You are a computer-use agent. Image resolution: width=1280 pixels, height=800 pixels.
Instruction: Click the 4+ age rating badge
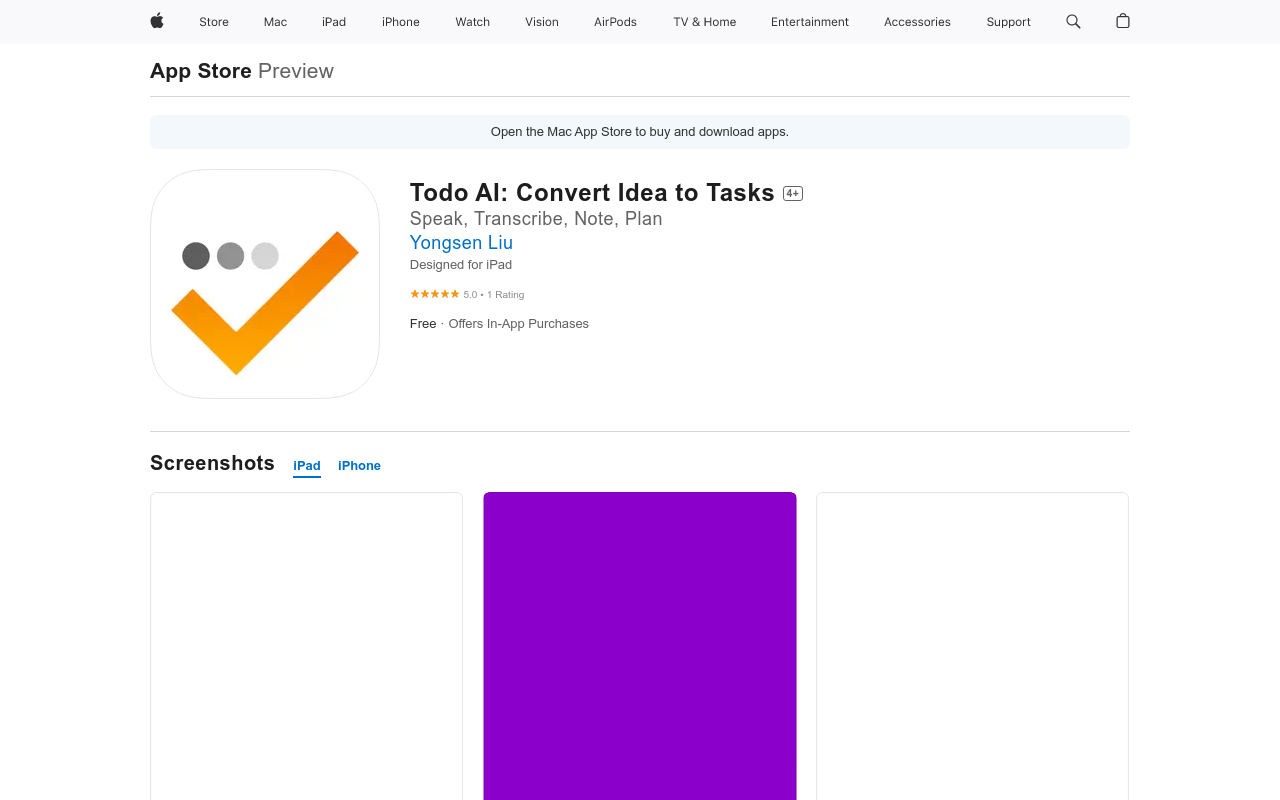[x=793, y=193]
